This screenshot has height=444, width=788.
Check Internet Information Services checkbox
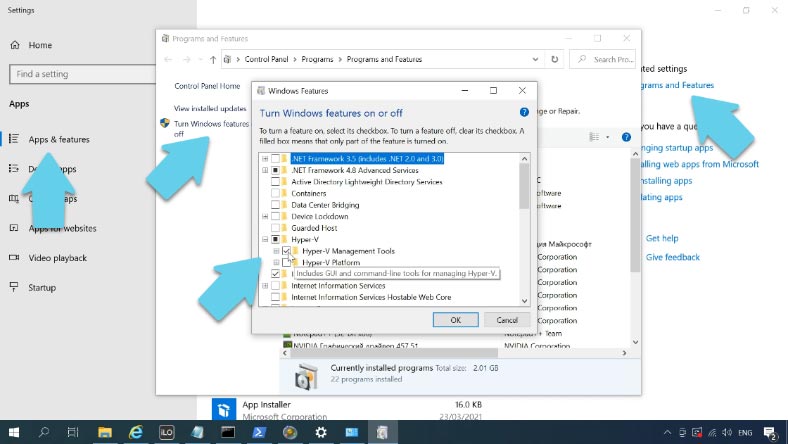pos(275,286)
